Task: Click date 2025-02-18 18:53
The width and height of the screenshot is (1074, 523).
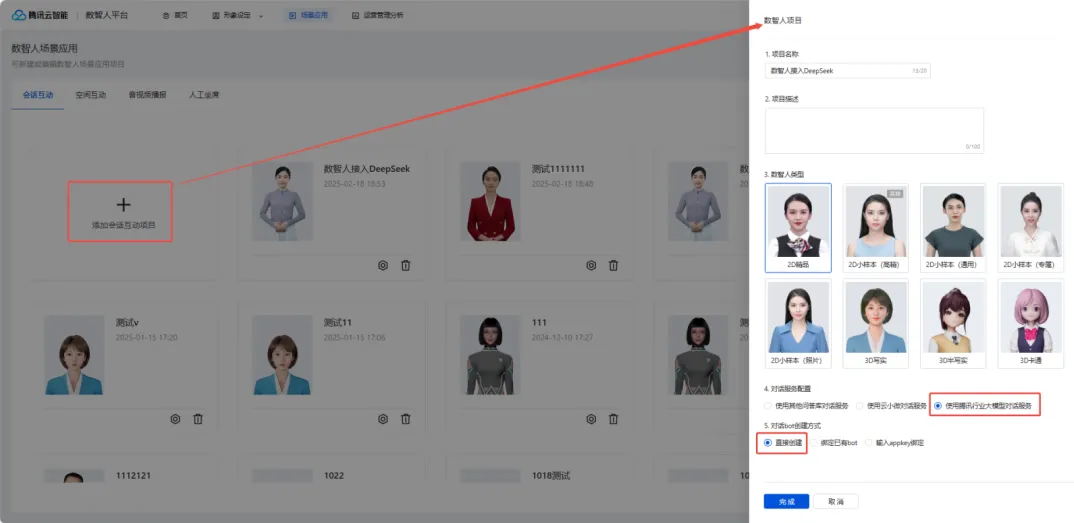Action: point(353,184)
